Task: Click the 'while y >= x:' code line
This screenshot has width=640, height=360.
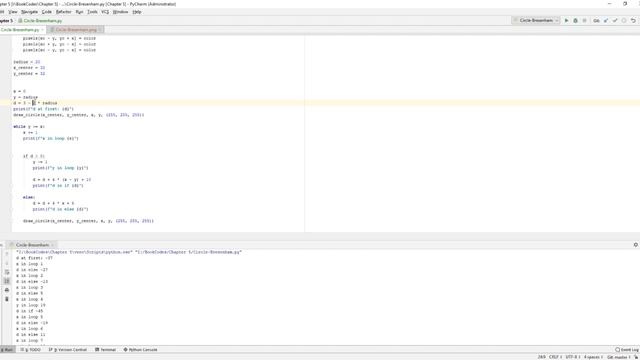Action: click(x=29, y=127)
